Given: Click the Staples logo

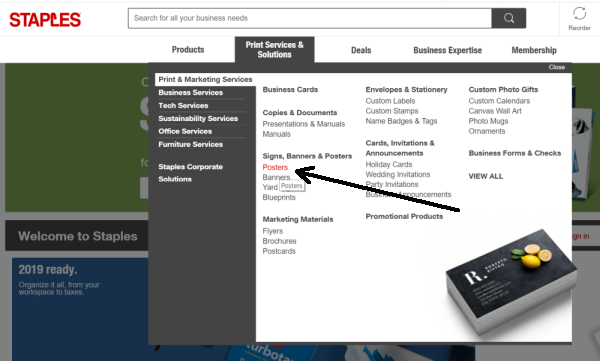Looking at the screenshot, I should coord(45,20).
